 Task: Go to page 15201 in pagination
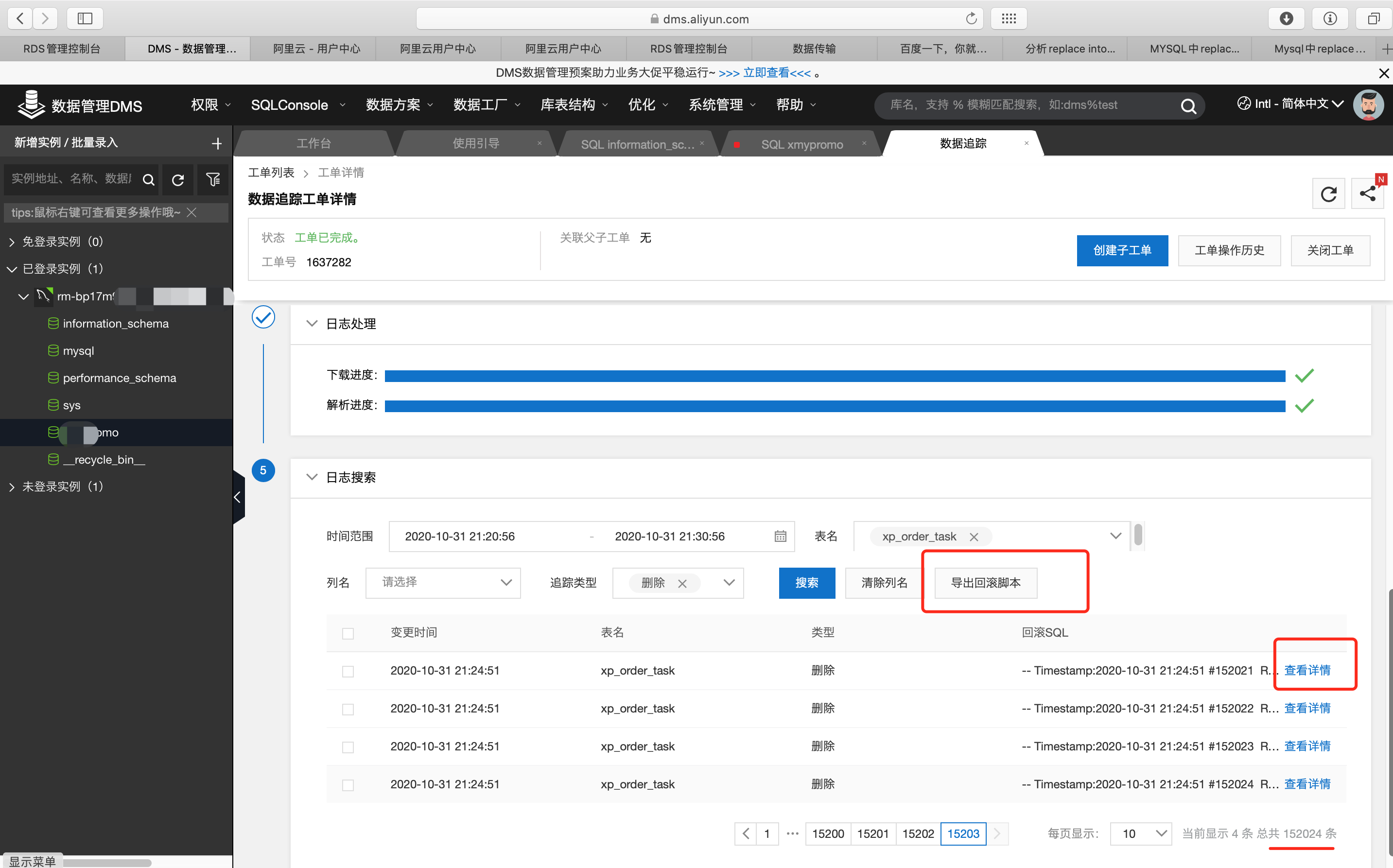click(873, 833)
